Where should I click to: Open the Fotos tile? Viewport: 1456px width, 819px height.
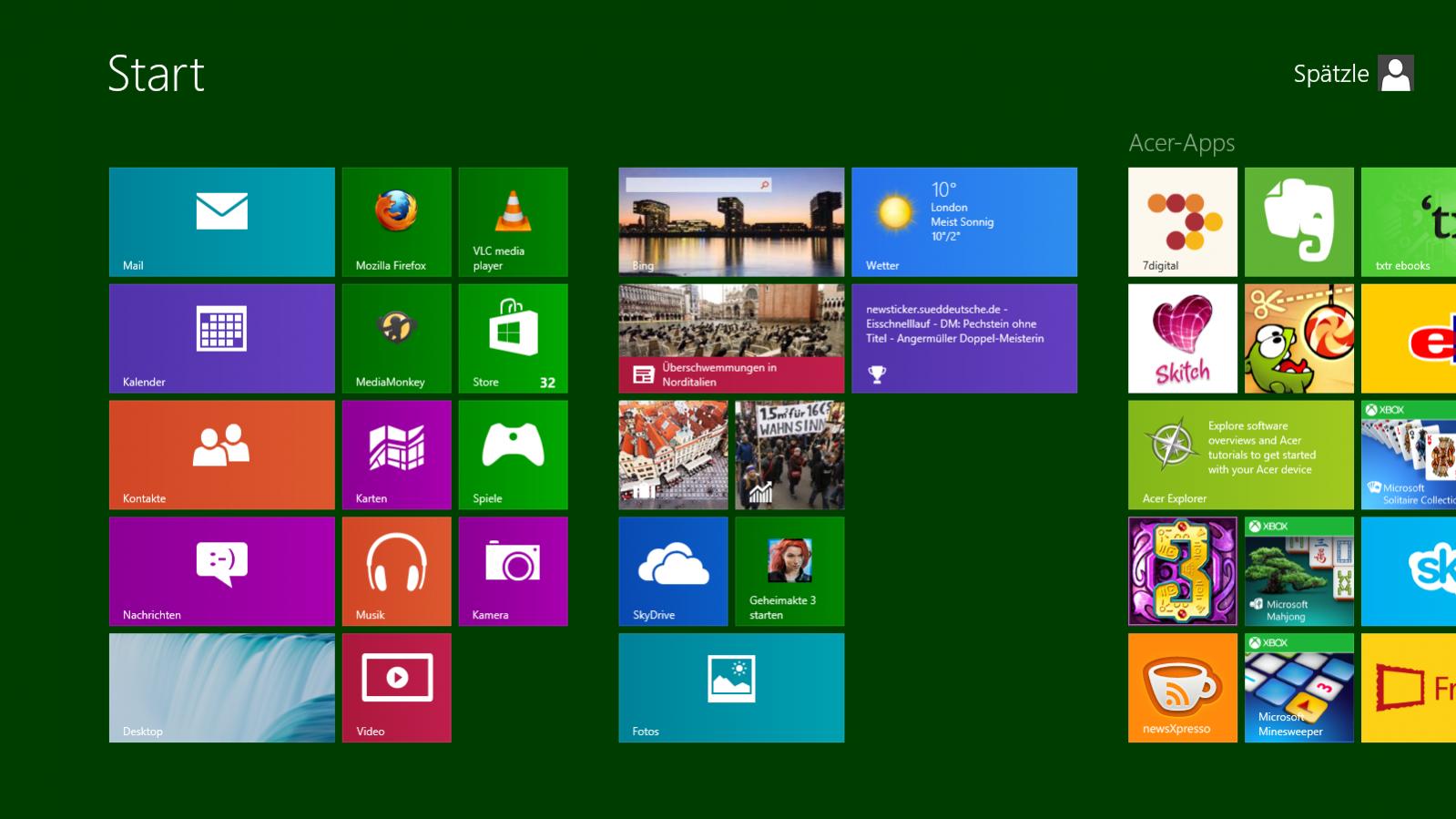(x=731, y=688)
